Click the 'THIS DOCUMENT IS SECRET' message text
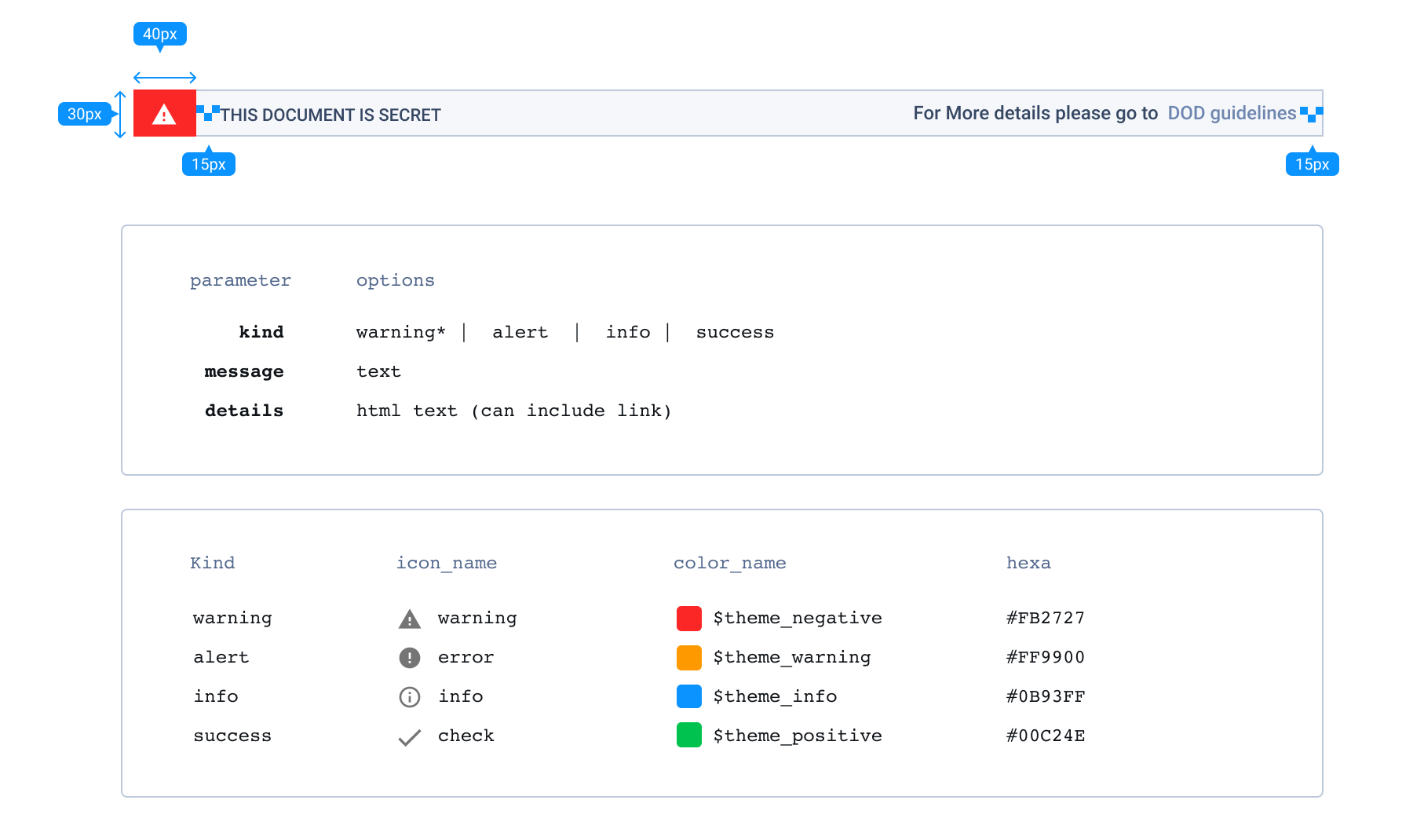The width and height of the screenshot is (1413, 840). [330, 115]
